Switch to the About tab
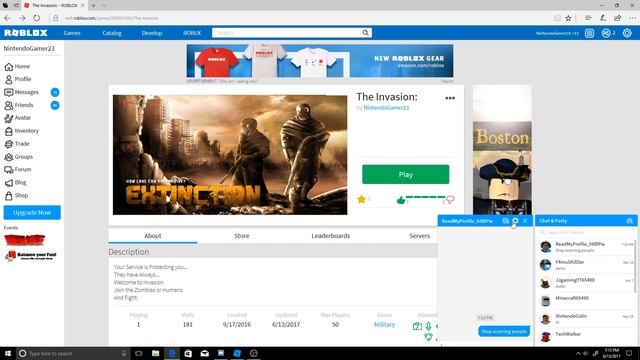The width and height of the screenshot is (640, 360). (153, 236)
